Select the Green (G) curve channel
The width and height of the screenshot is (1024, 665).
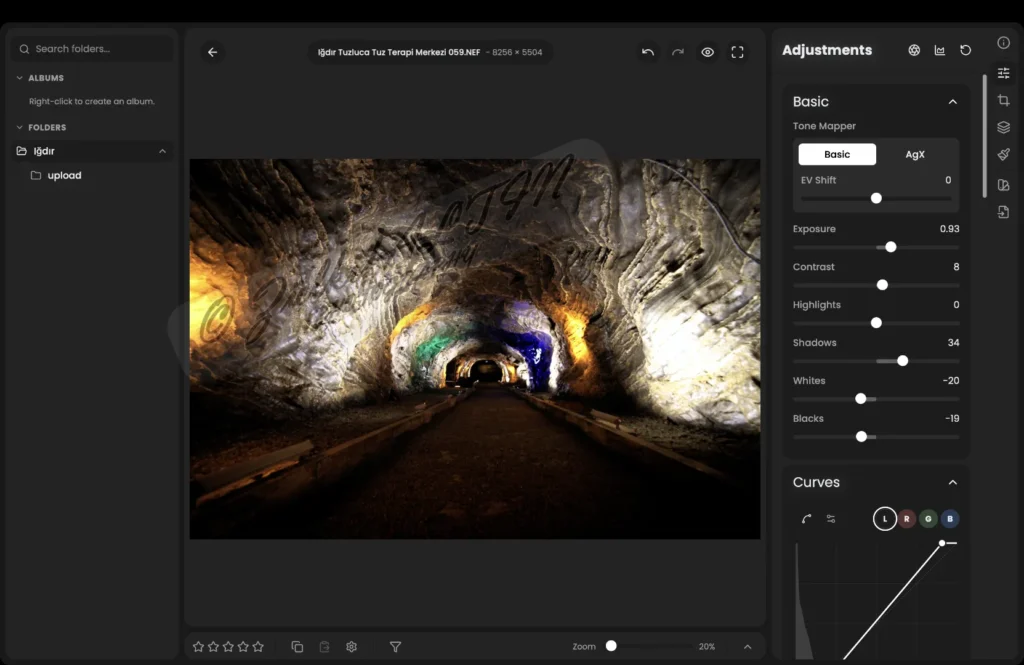[x=928, y=519]
